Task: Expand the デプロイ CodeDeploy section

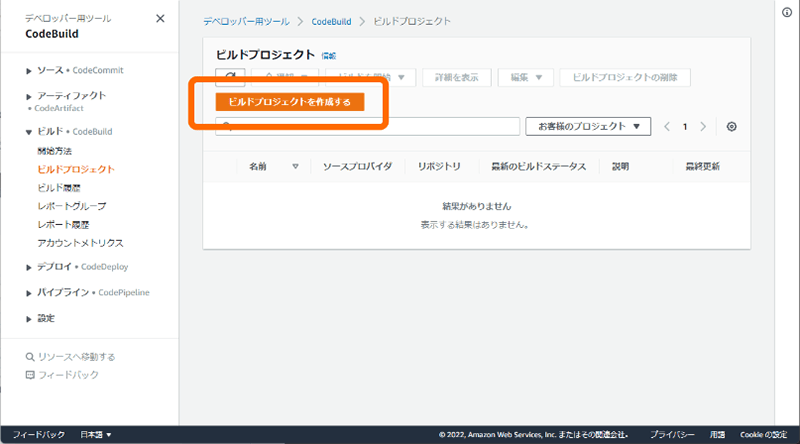Action: [29, 267]
